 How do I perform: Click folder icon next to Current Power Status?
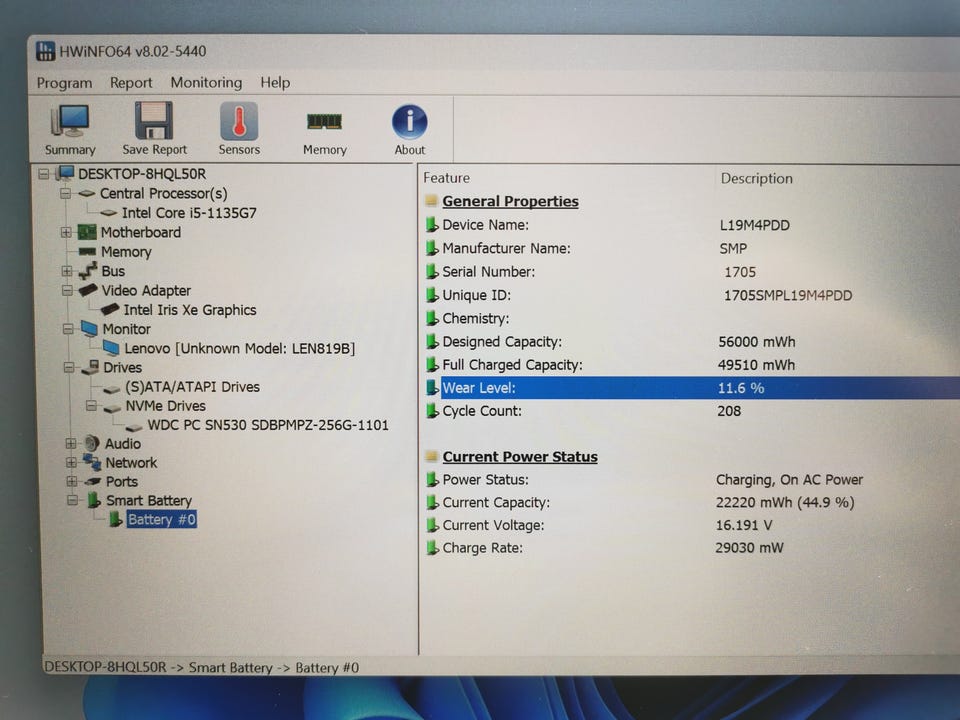click(431, 457)
